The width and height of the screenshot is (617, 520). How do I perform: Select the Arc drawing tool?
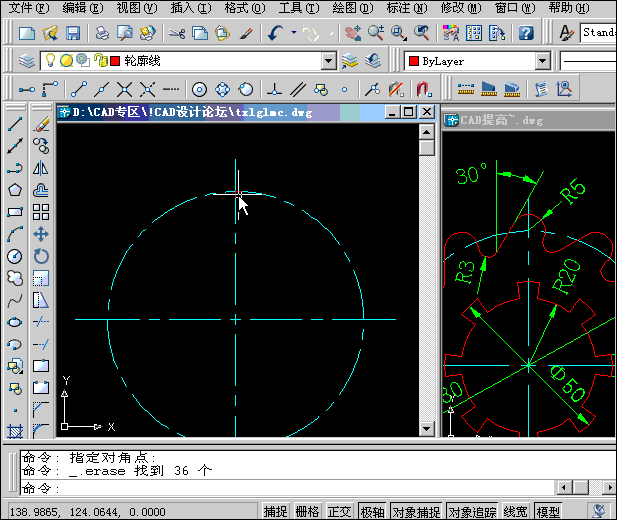pos(15,234)
